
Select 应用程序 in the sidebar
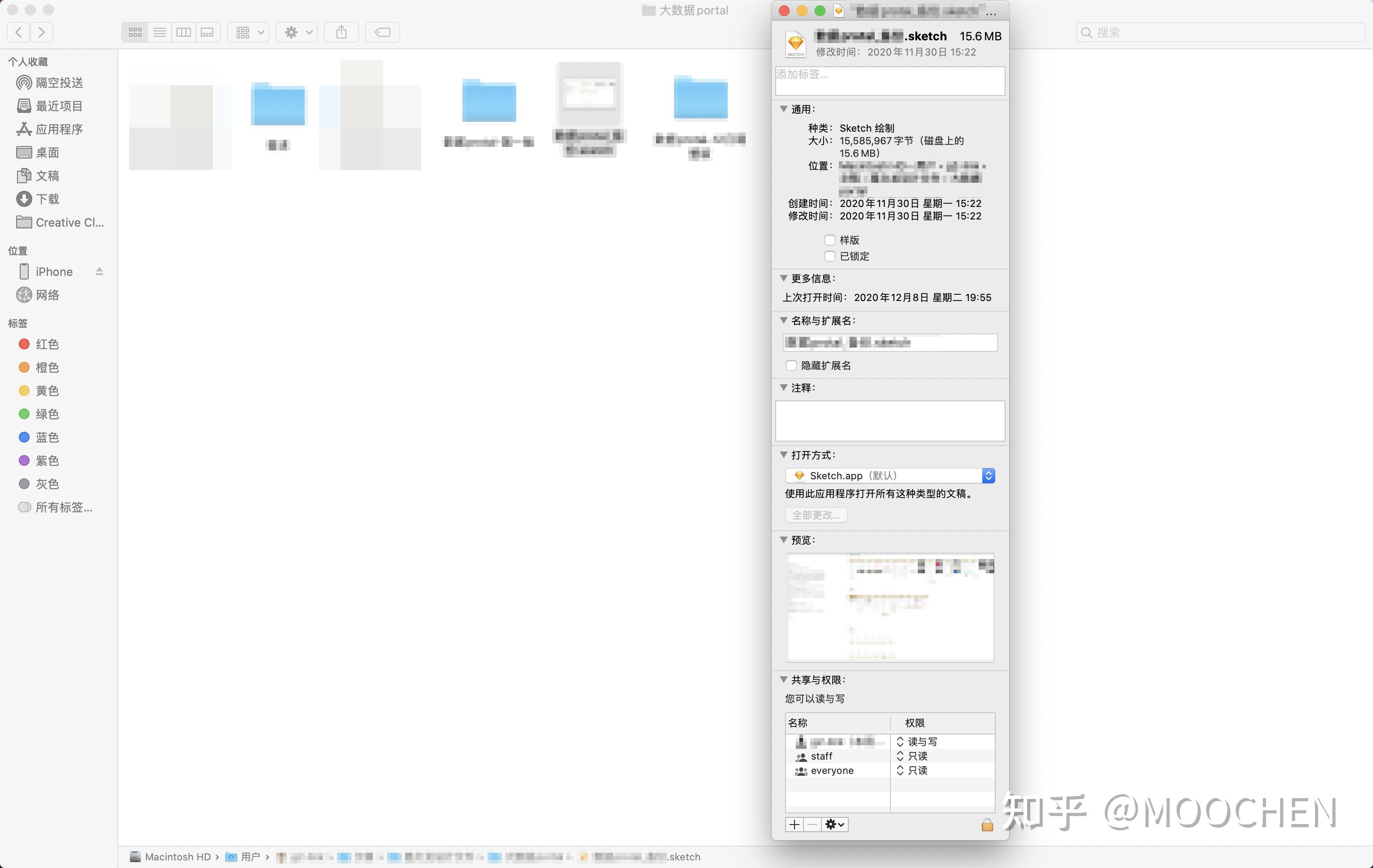coord(59,129)
